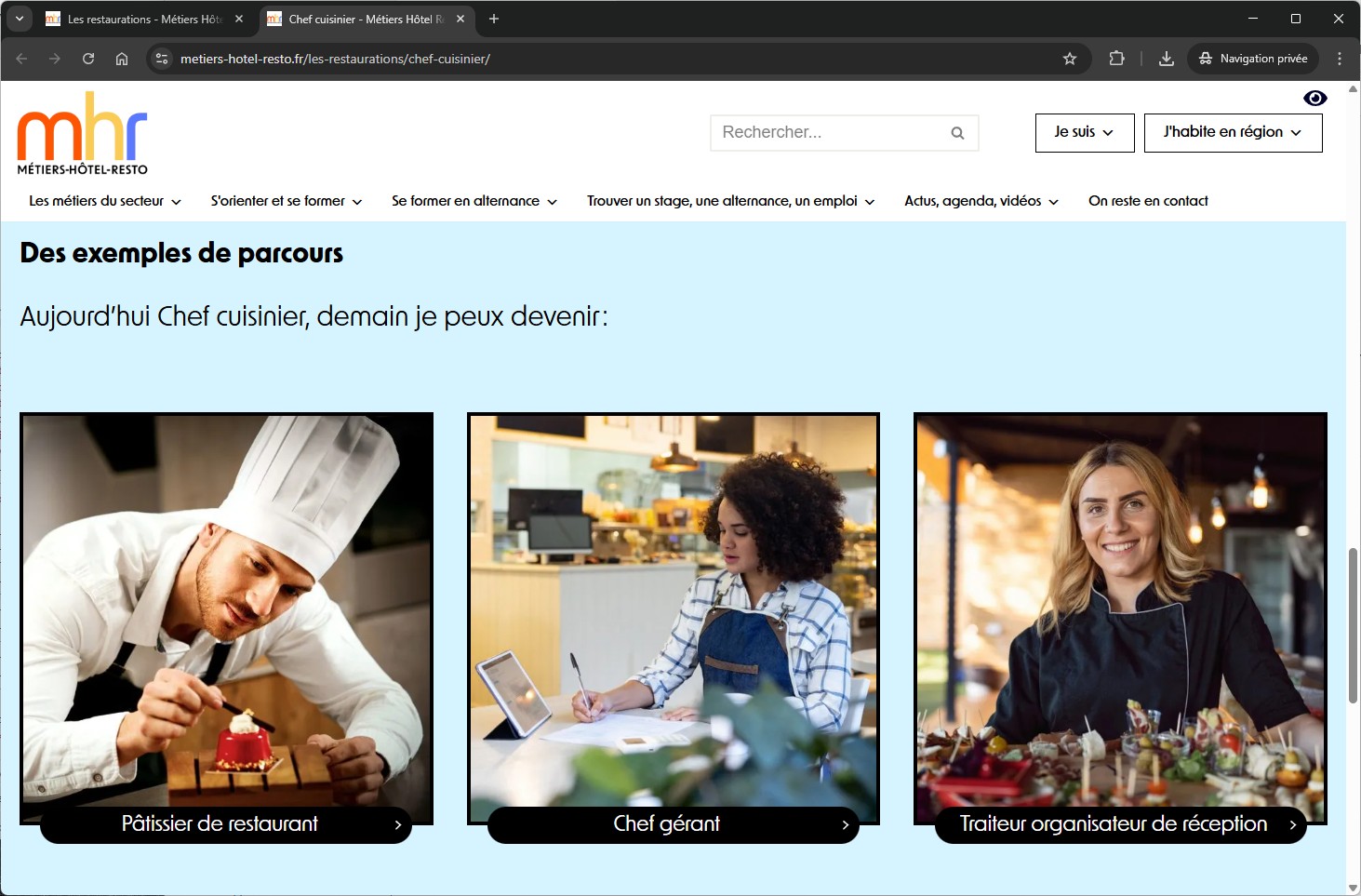
Task: Open the browser extensions puzzle icon
Action: pyautogui.click(x=1116, y=59)
